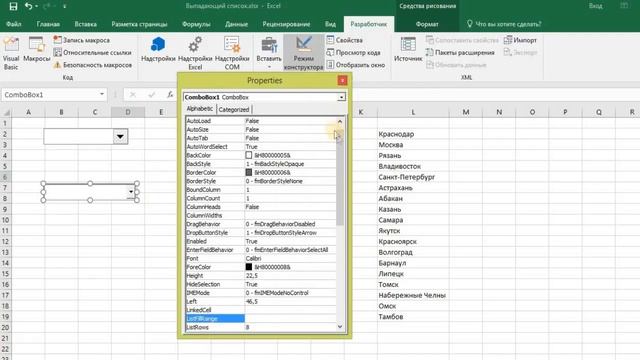Click the selected combo box dropdown arrow
This screenshot has height=360, width=640.
131,191
